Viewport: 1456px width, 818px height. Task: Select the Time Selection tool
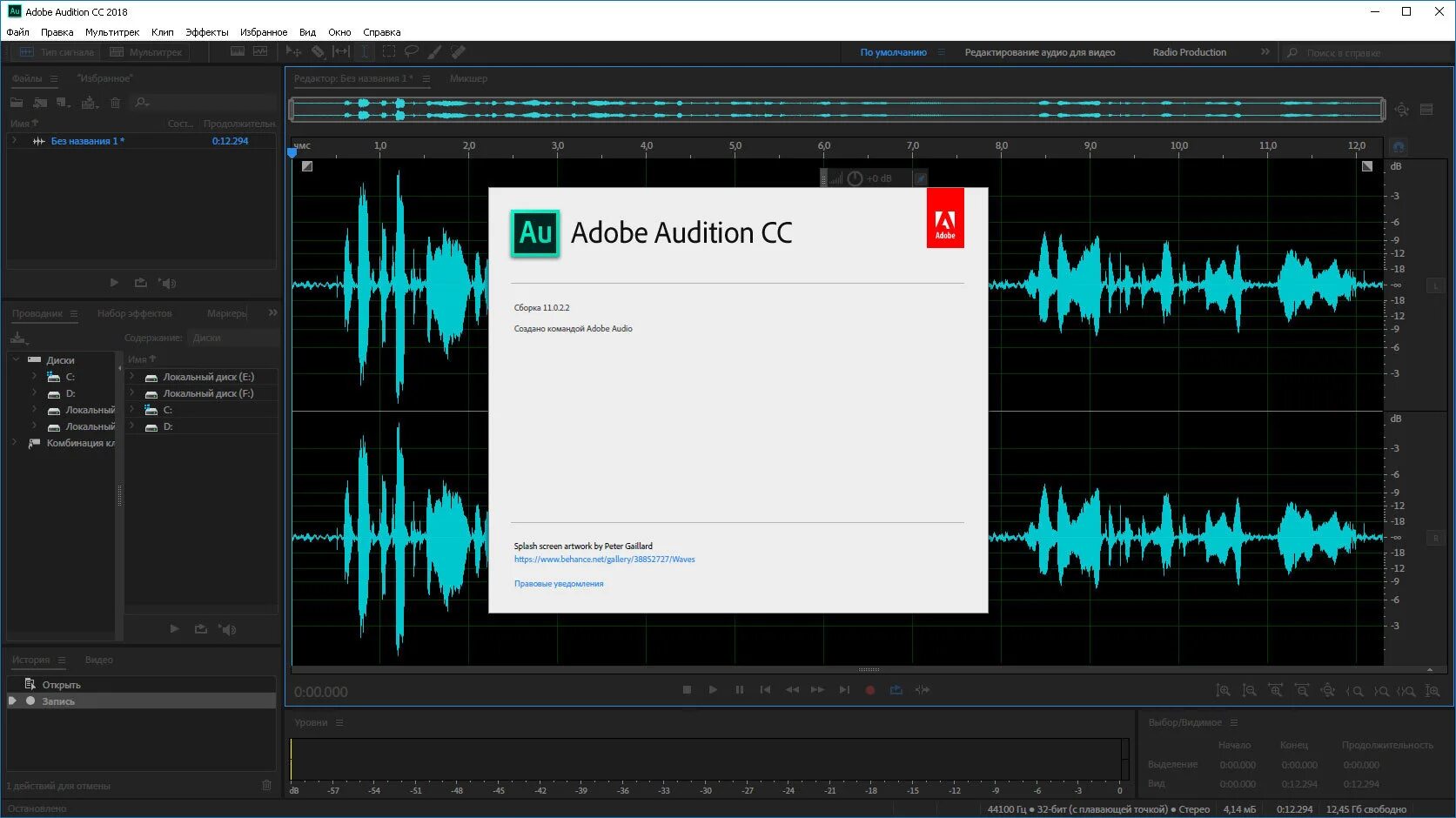tap(365, 52)
